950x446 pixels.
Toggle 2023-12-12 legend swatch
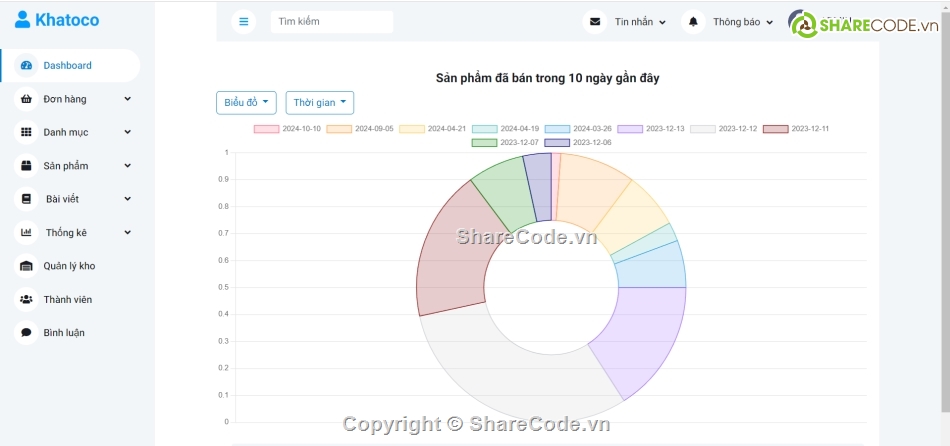pos(703,129)
